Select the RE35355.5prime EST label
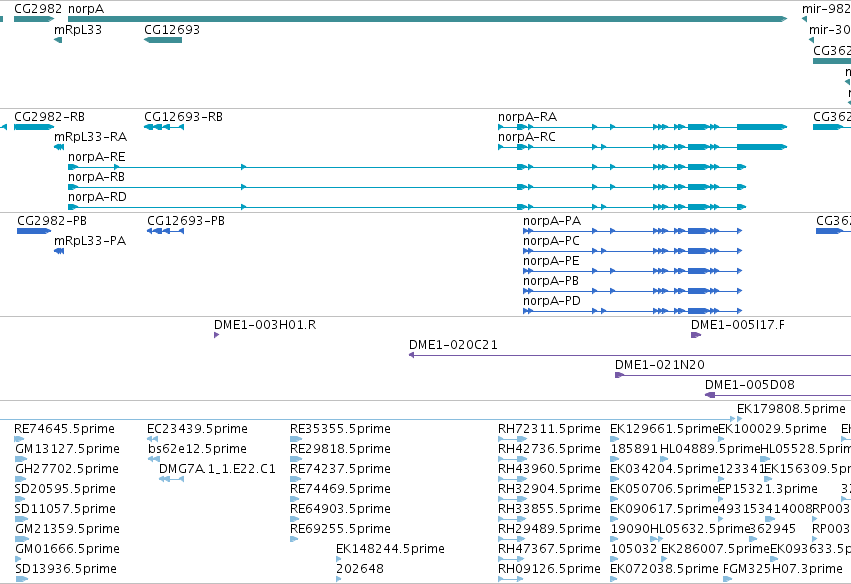The image size is (851, 584). tap(340, 429)
